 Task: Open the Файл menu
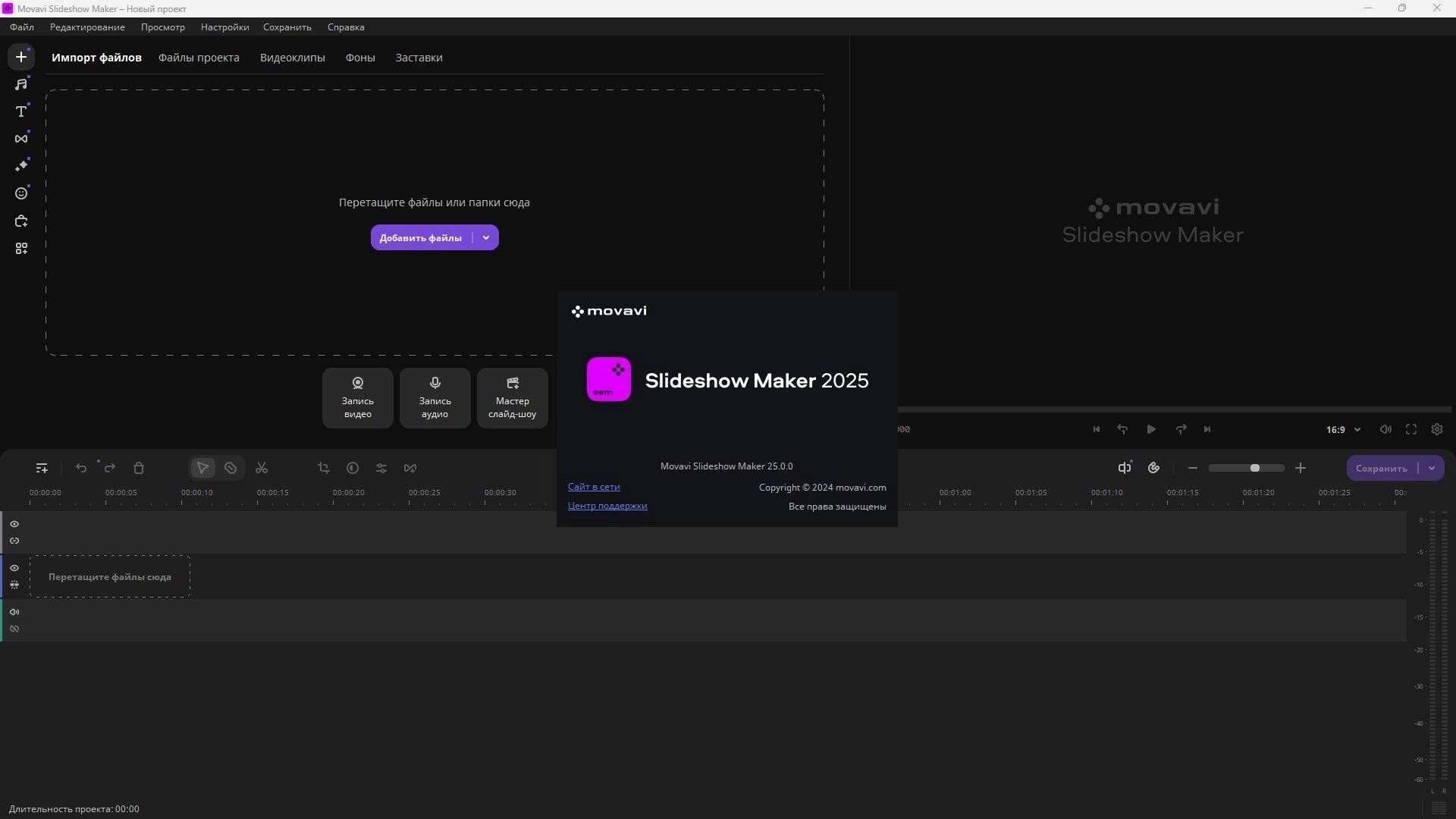tap(22, 27)
